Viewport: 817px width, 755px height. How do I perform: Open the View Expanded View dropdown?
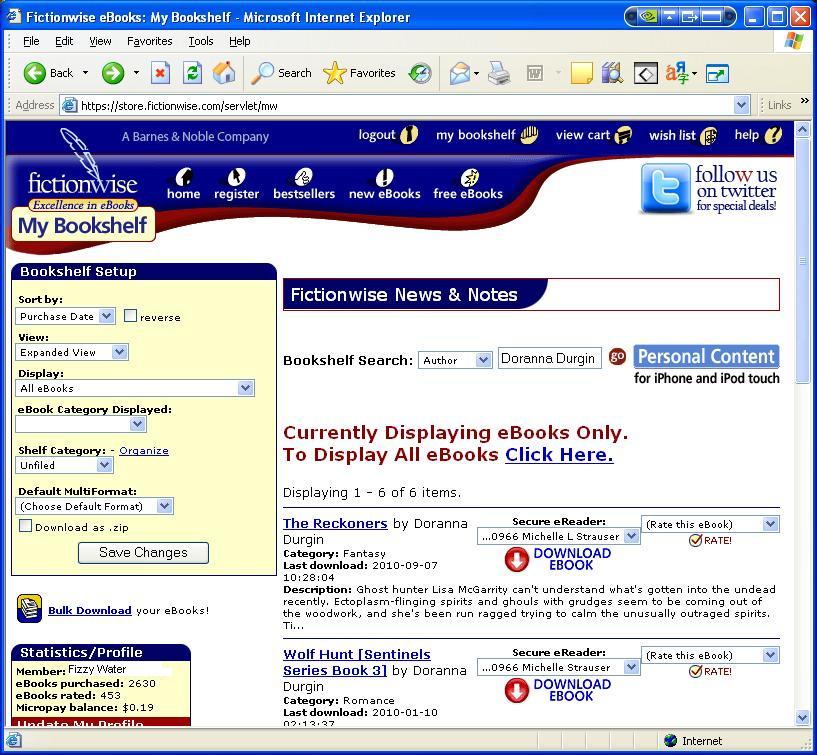point(71,352)
